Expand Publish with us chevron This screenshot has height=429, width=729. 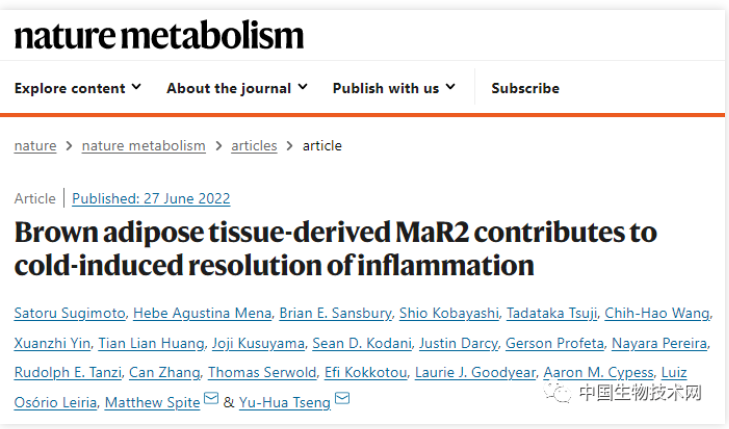[x=451, y=87]
